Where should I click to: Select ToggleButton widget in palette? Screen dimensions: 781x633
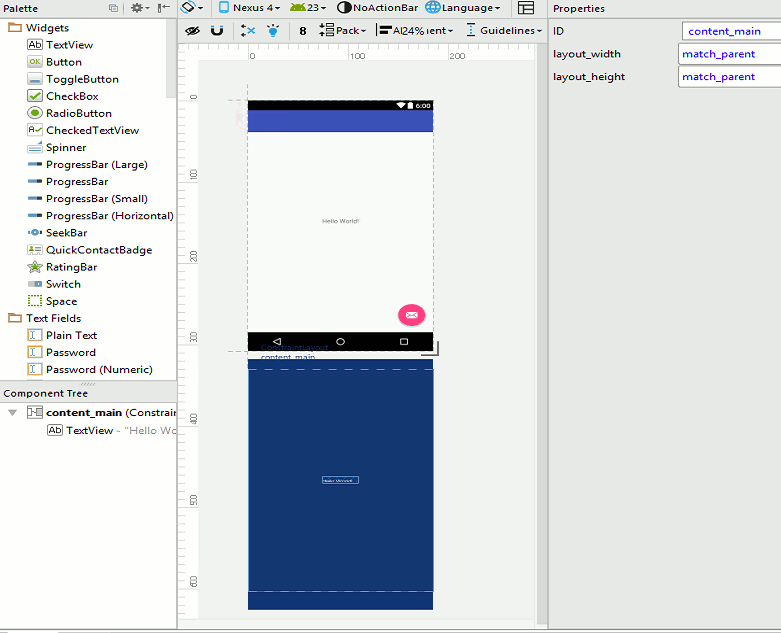(x=73, y=79)
